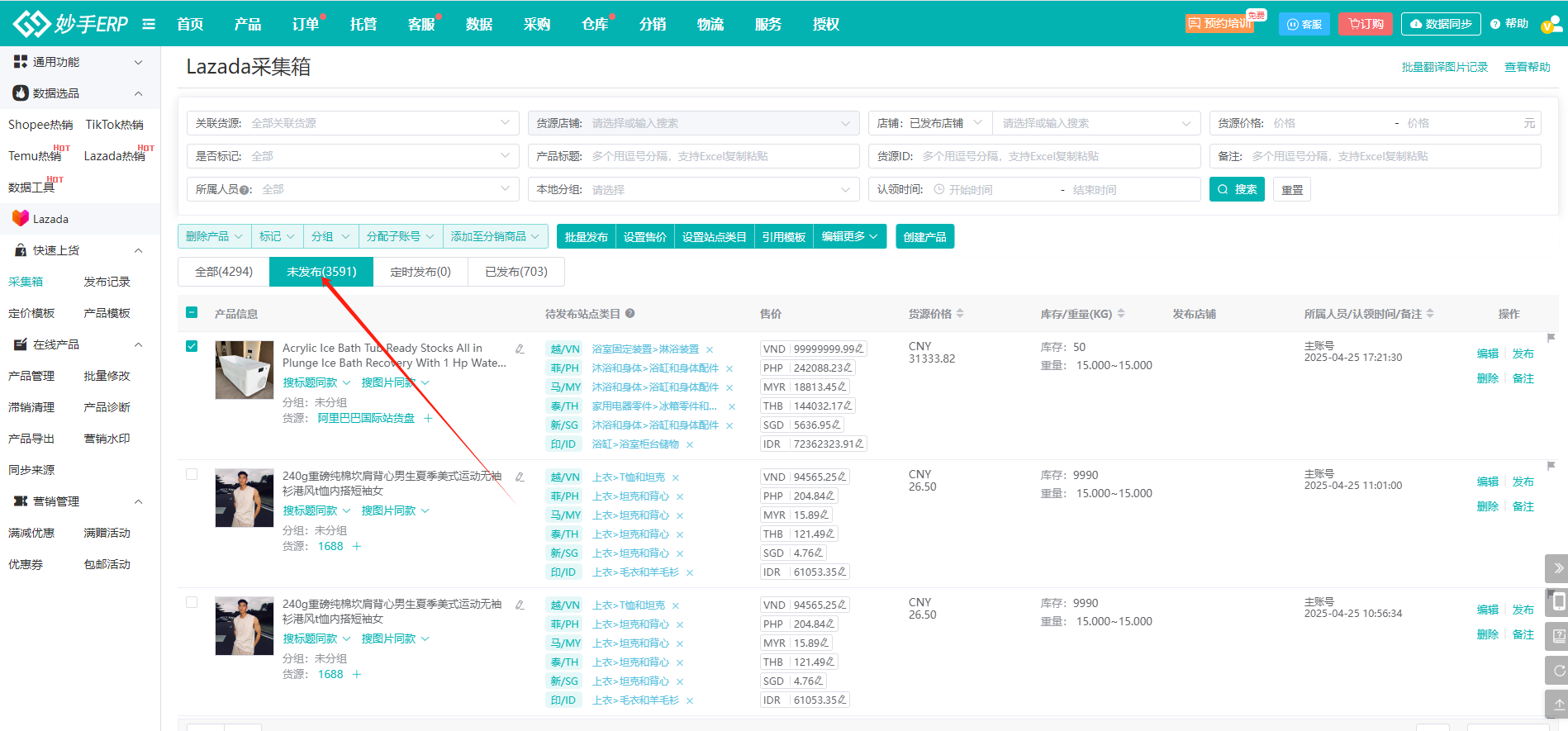Click the 设置售价 button
This screenshot has height=731, width=1568.
(645, 236)
